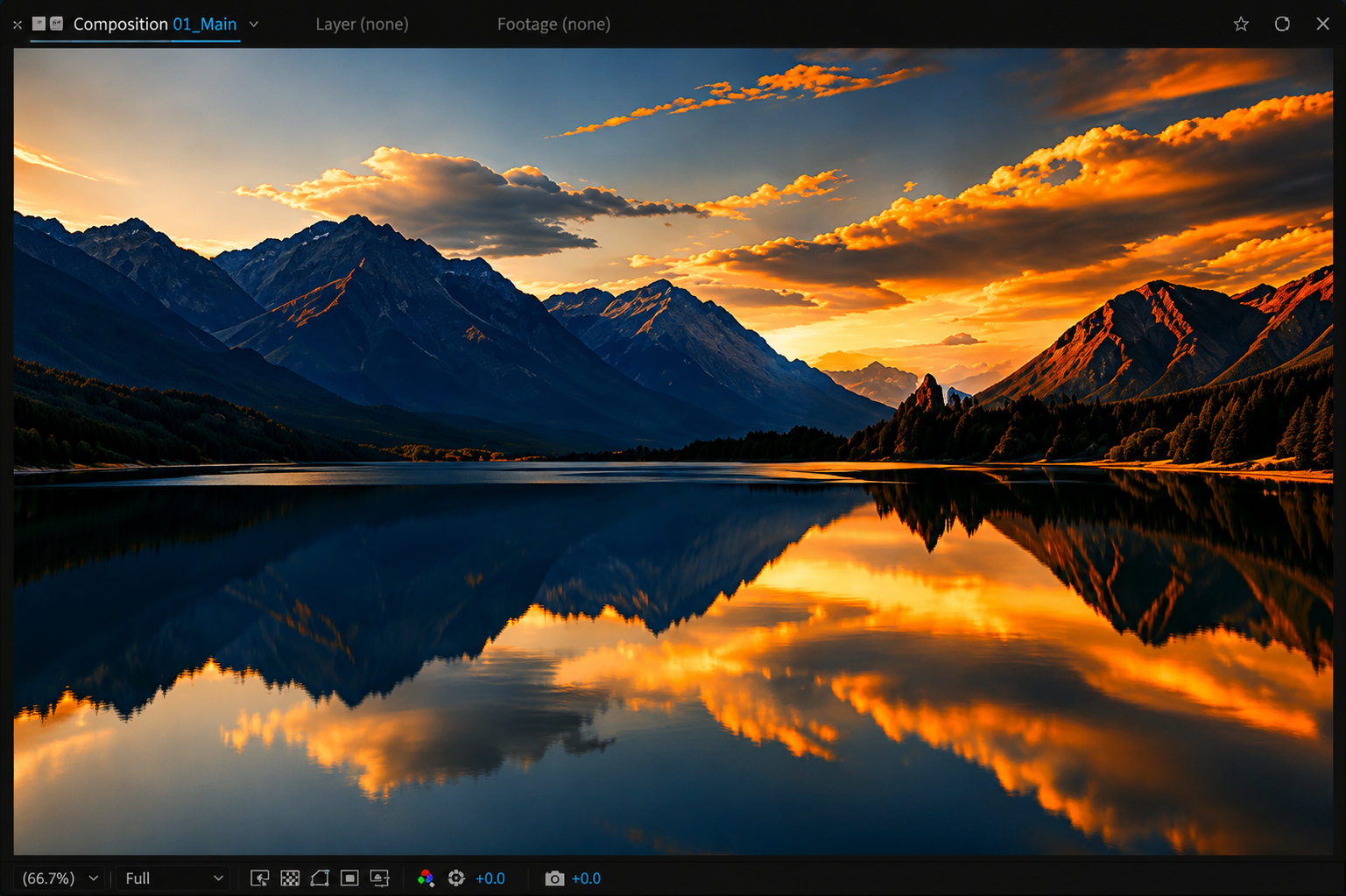
Task: Click the fast preview pointer icon beside Full
Action: pos(260,878)
